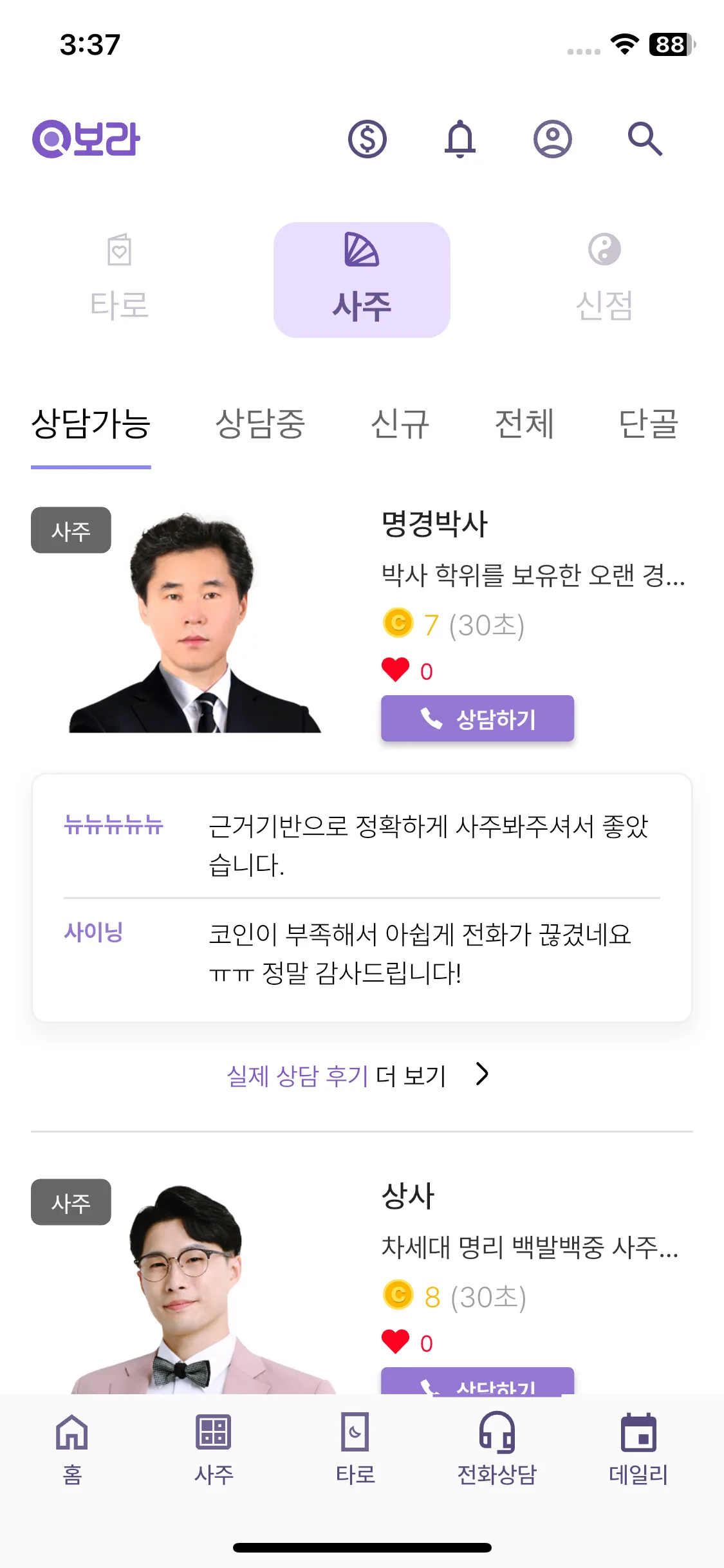
Task: Select the 신점 category option
Action: tap(604, 280)
